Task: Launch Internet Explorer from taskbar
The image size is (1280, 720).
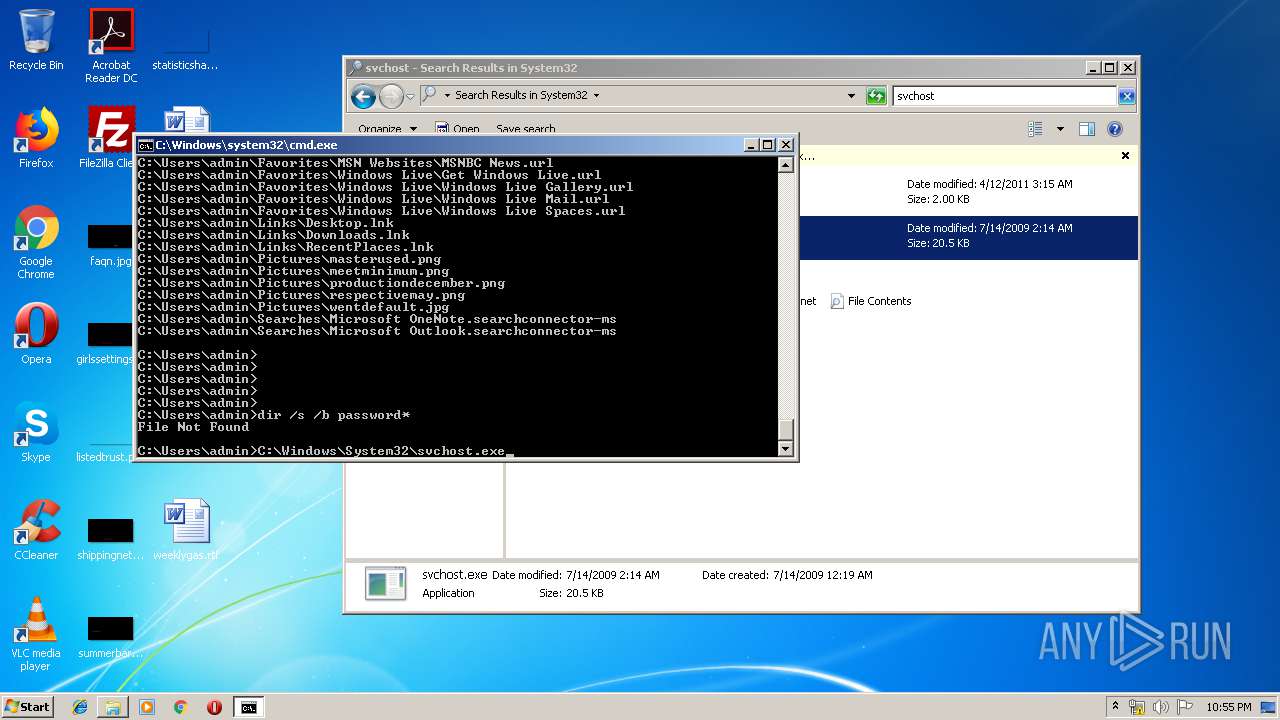Action: tap(80, 707)
